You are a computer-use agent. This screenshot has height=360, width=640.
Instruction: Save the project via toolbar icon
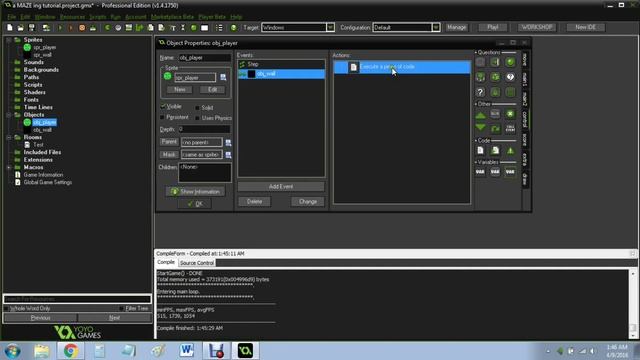[x=31, y=27]
